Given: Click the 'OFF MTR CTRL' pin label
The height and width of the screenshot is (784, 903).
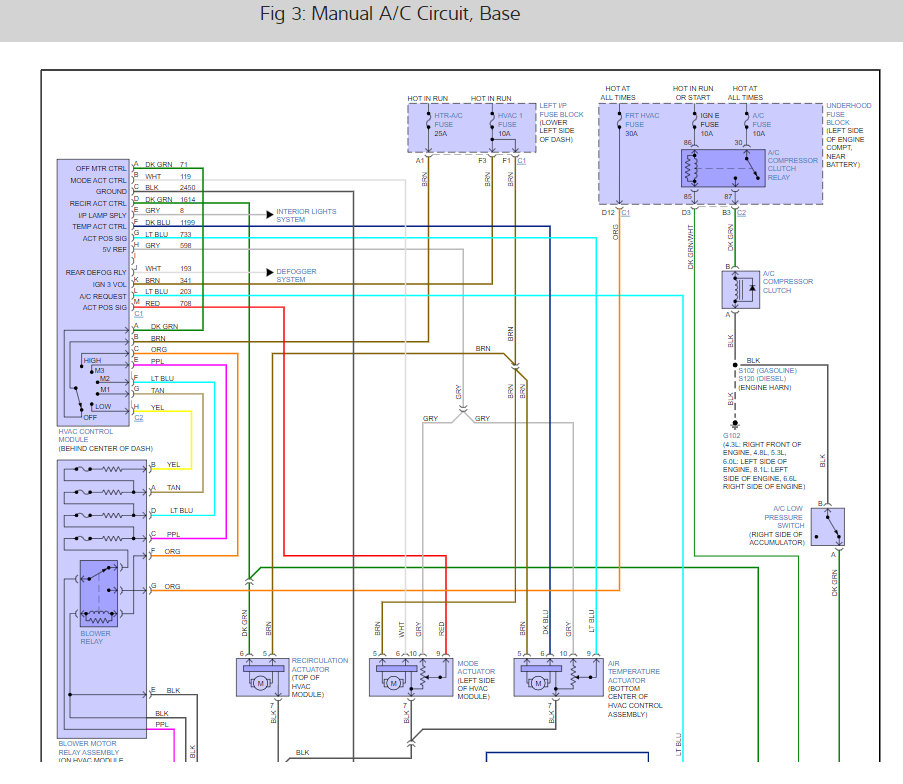Looking at the screenshot, I should pos(101,168).
